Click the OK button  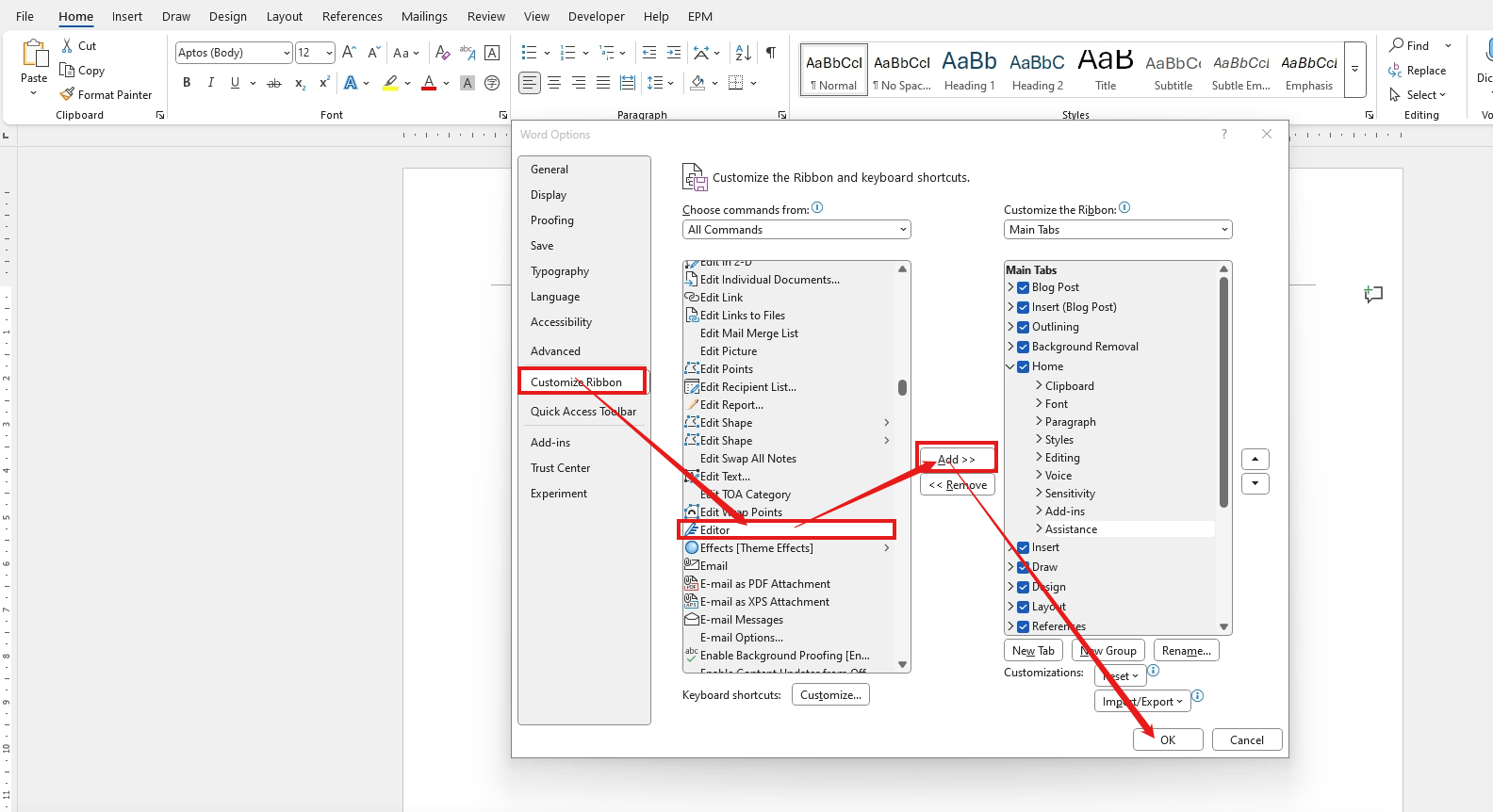click(x=1168, y=739)
